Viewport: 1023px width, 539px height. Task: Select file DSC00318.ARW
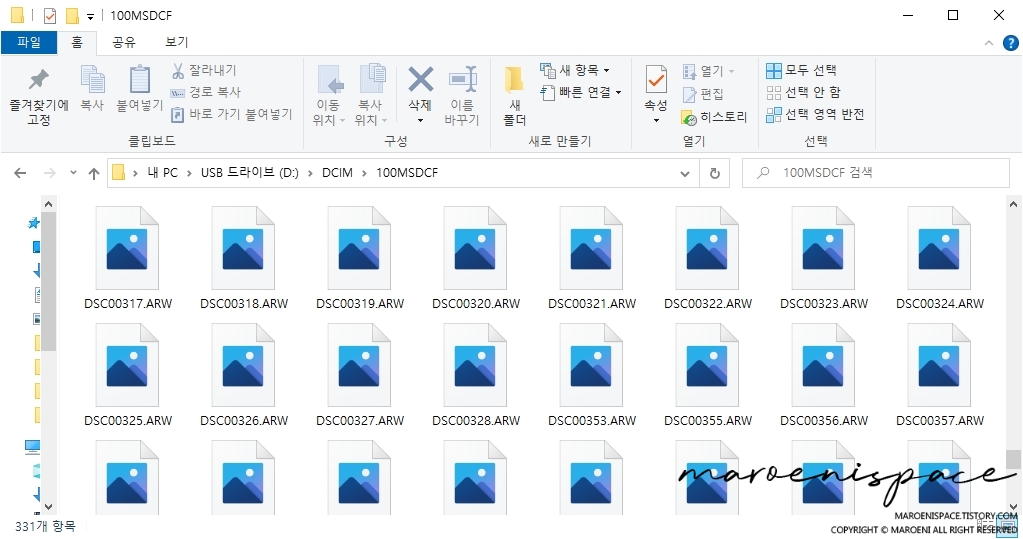tap(244, 258)
